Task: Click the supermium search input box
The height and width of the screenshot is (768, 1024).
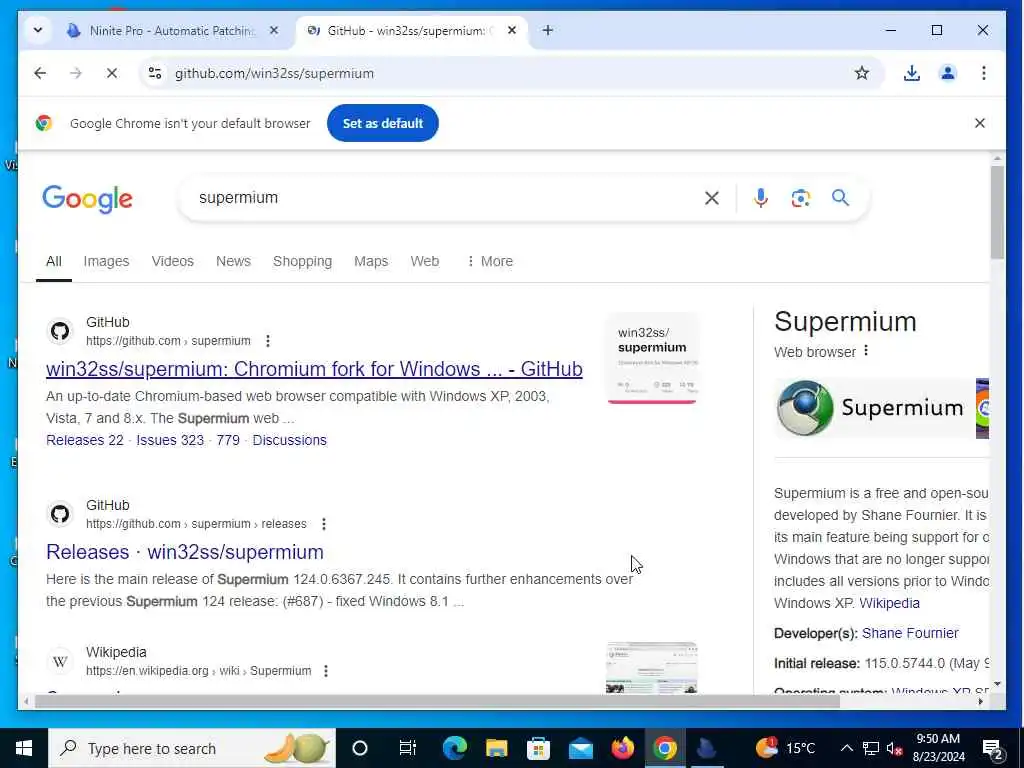Action: 444,197
